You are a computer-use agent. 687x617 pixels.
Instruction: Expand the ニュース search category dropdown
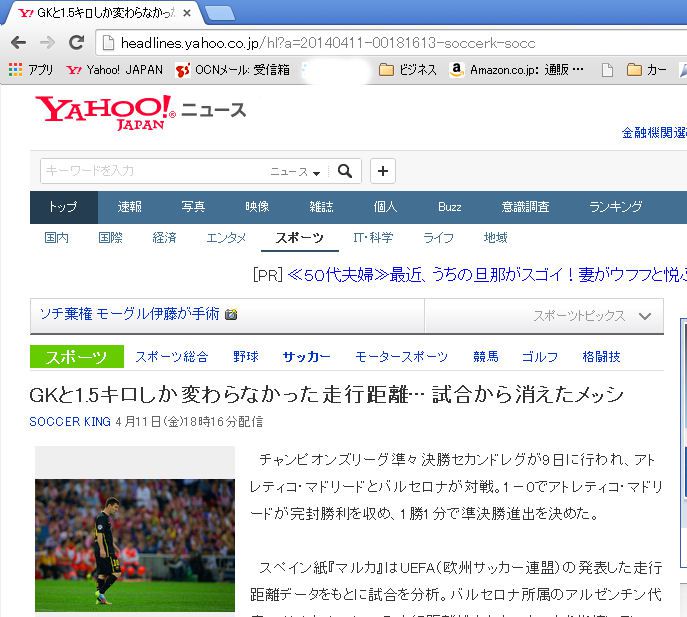pyautogui.click(x=295, y=172)
